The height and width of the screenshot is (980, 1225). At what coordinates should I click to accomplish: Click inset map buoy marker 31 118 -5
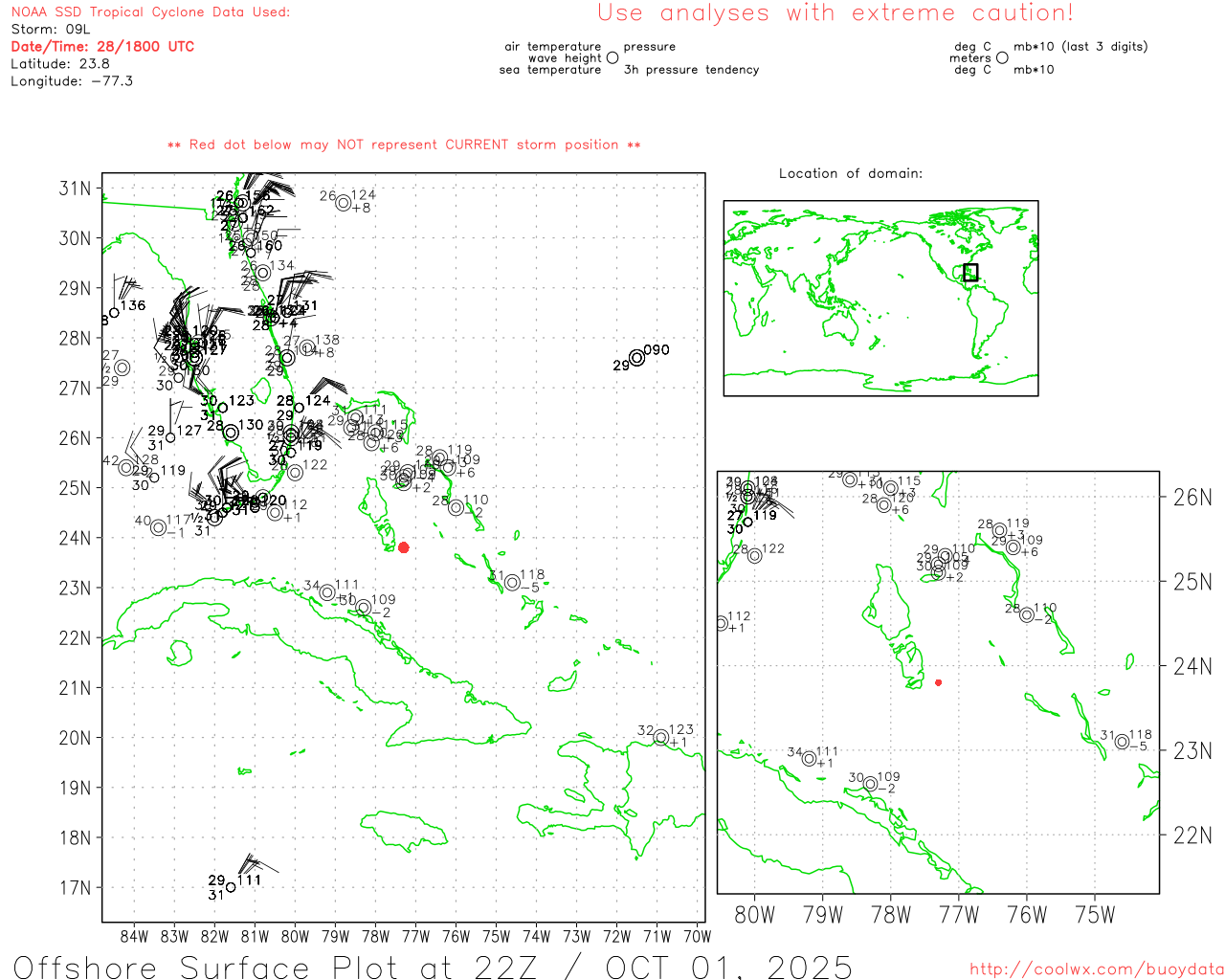[1122, 742]
